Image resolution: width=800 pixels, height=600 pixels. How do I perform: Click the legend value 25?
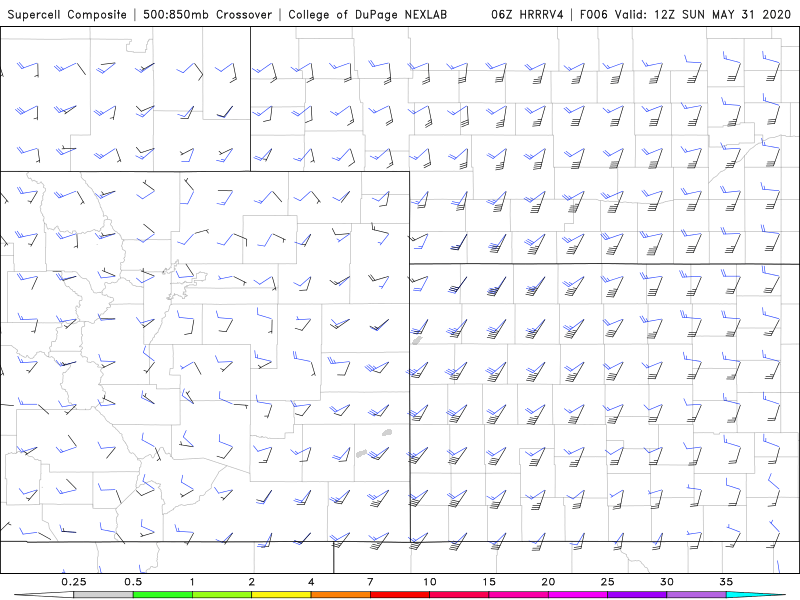click(607, 582)
